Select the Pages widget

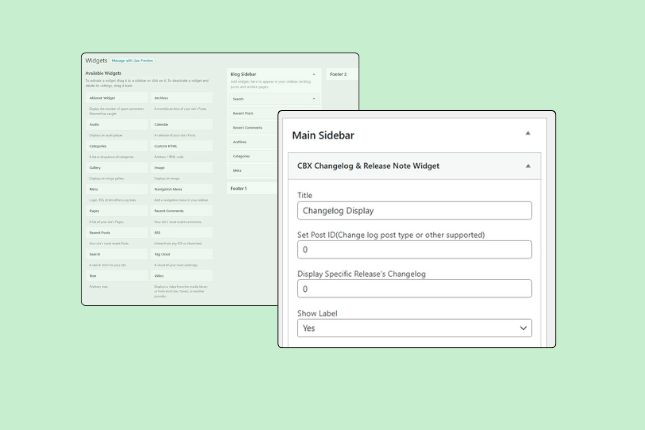tap(117, 211)
